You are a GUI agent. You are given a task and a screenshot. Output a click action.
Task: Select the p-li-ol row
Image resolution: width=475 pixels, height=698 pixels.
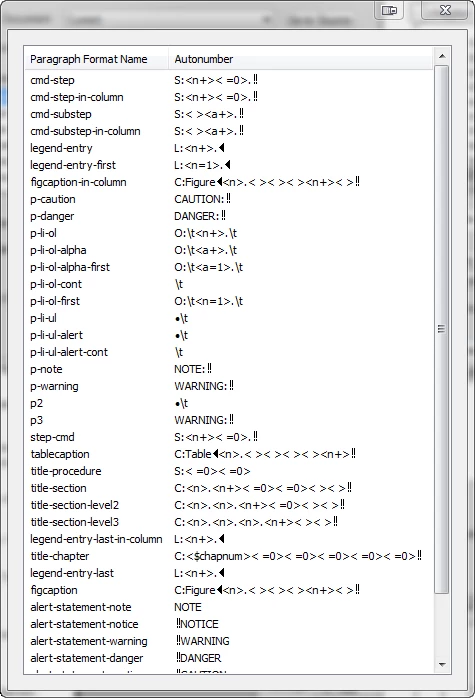(x=228, y=233)
